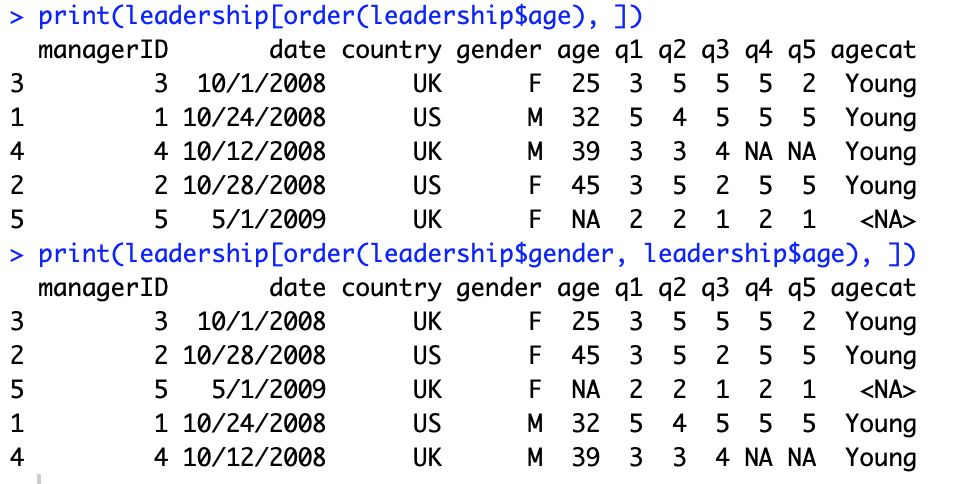Click the q5 header in second table
This screenshot has height=484, width=978.
[x=801, y=289]
